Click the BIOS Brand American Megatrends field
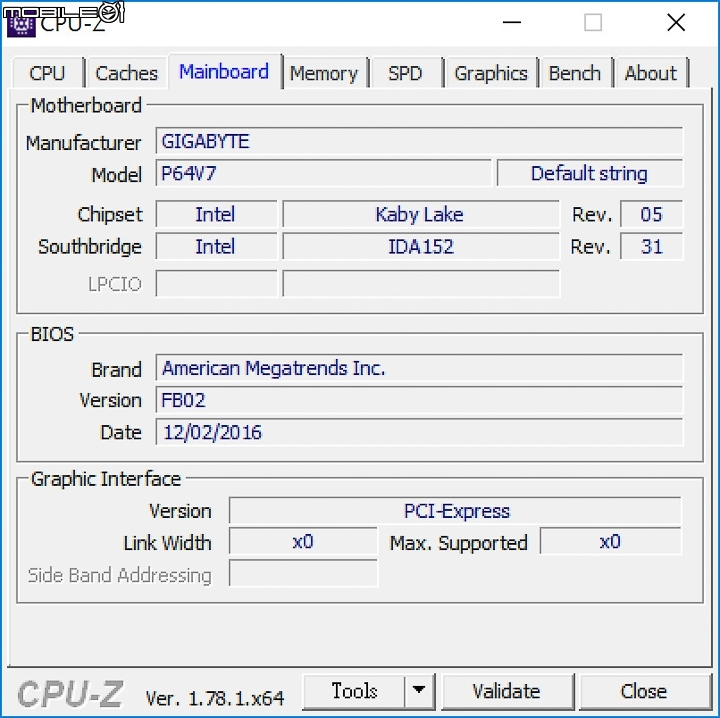This screenshot has height=718, width=720. pos(419,368)
